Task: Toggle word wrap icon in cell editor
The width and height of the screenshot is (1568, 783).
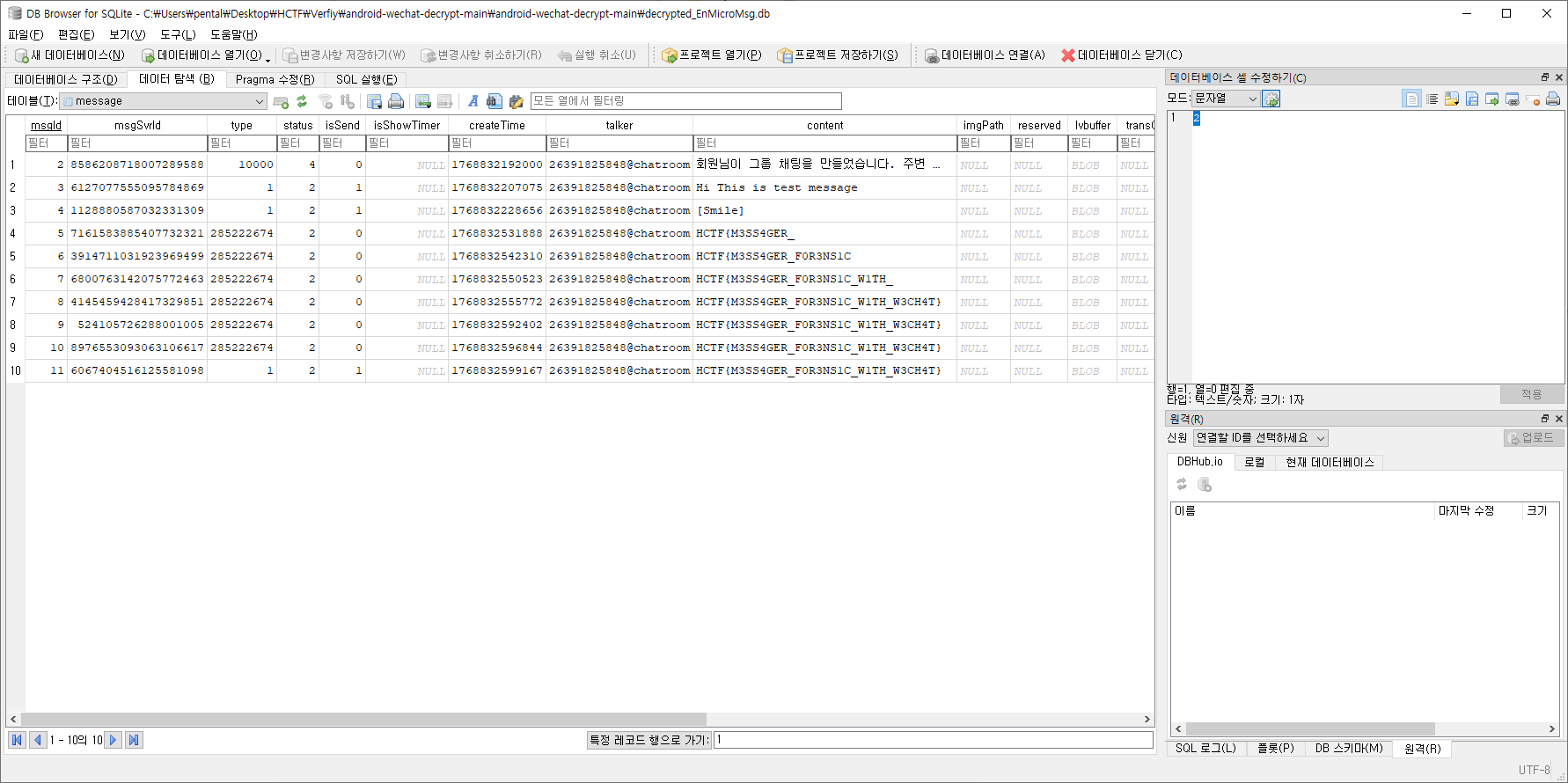Action: click(x=1432, y=99)
